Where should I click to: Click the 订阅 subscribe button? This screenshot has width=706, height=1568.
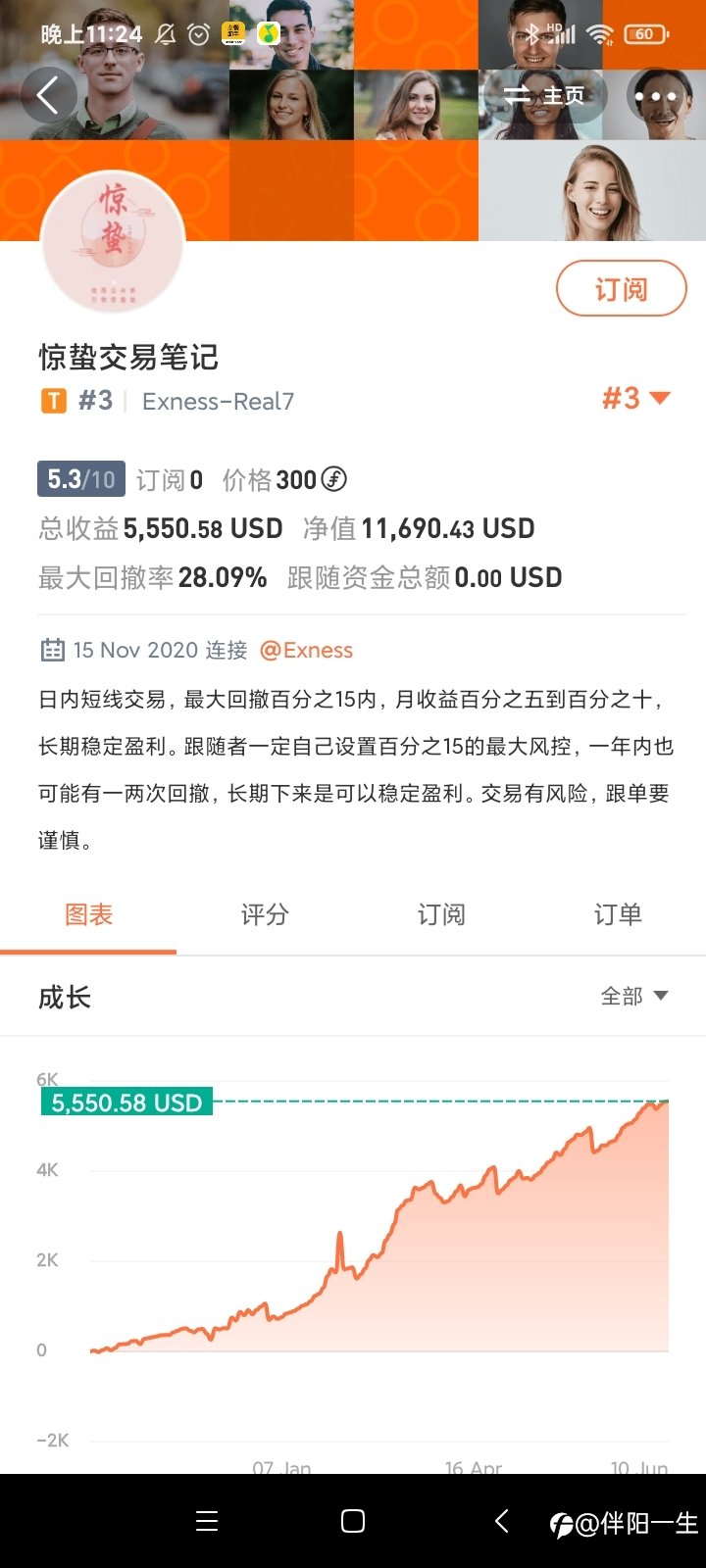coord(622,288)
